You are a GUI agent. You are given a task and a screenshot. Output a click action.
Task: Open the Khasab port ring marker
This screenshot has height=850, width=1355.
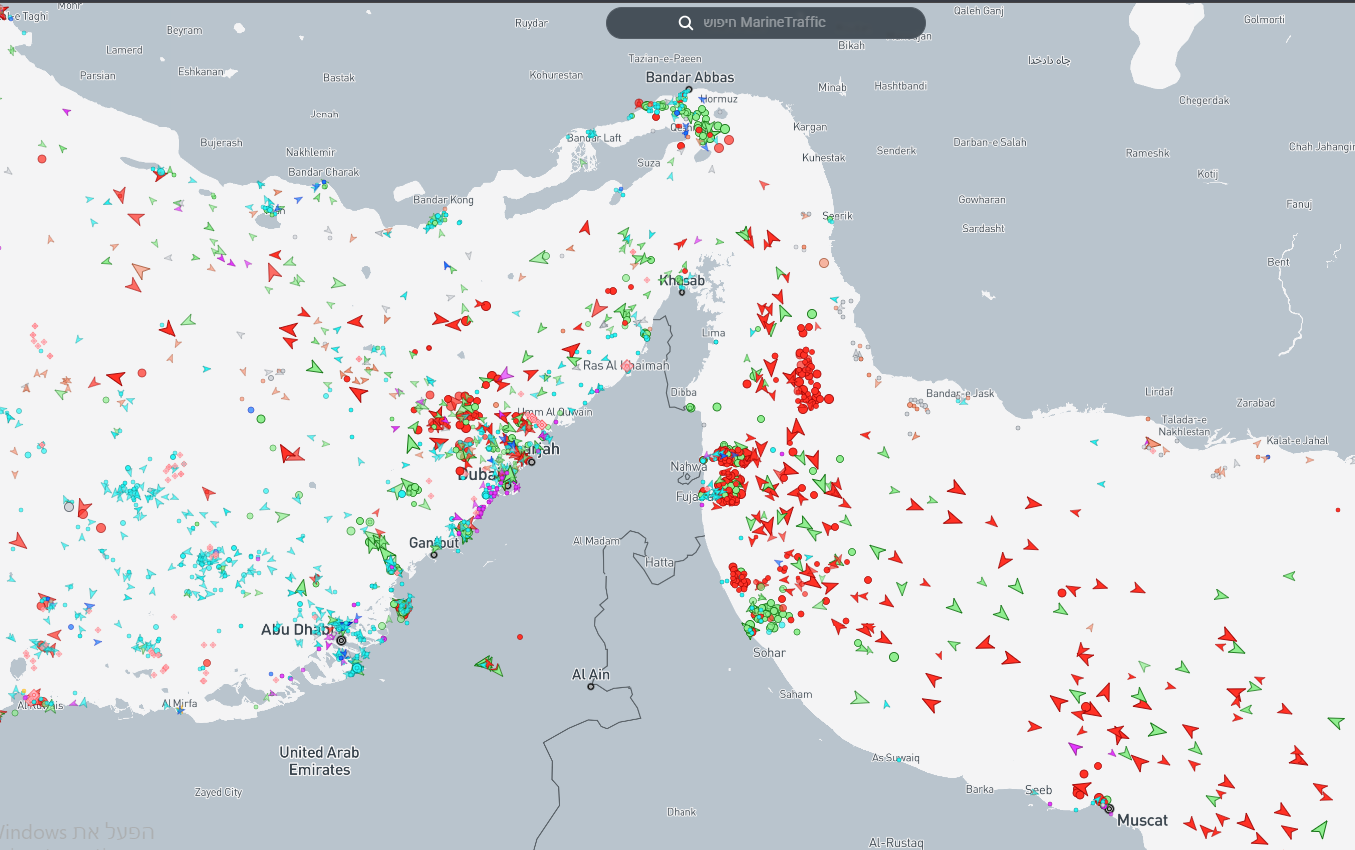click(682, 291)
